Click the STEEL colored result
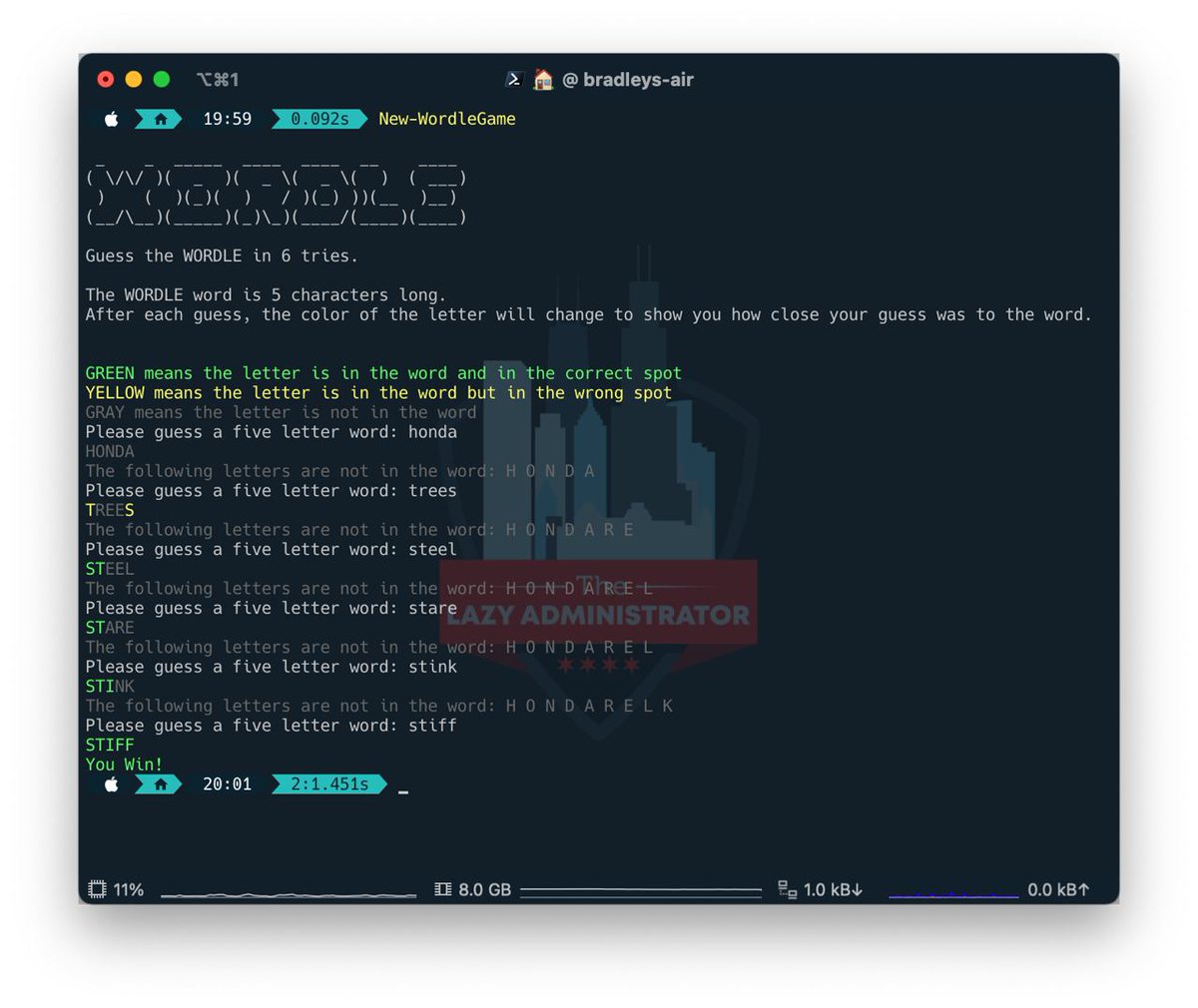The height and width of the screenshot is (1008, 1198). 110,569
